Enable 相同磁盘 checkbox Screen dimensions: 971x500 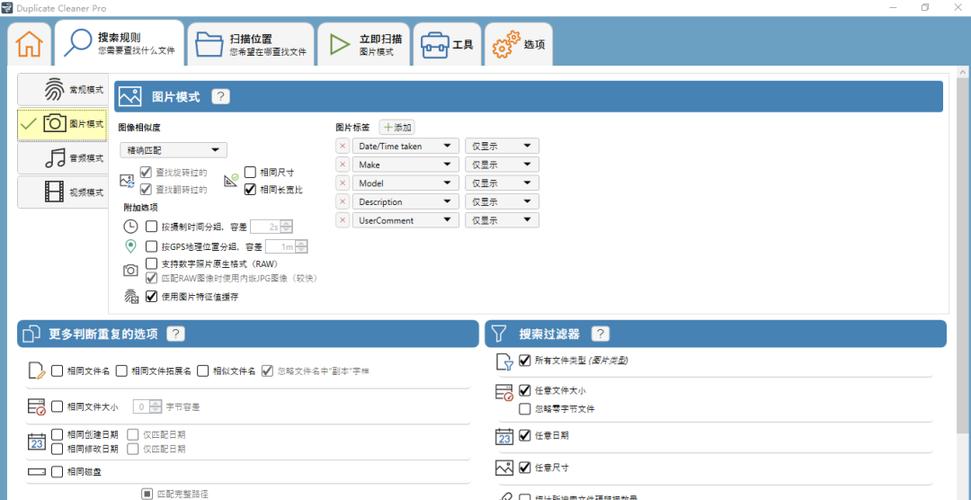[x=57, y=472]
